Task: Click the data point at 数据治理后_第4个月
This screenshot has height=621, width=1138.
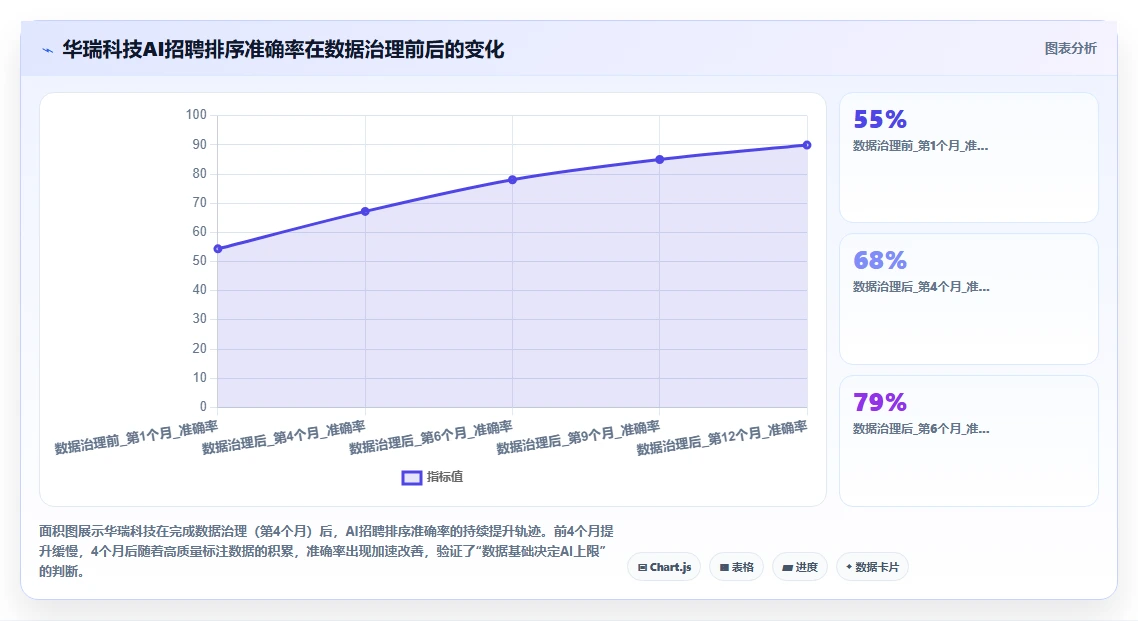Action: click(x=365, y=211)
